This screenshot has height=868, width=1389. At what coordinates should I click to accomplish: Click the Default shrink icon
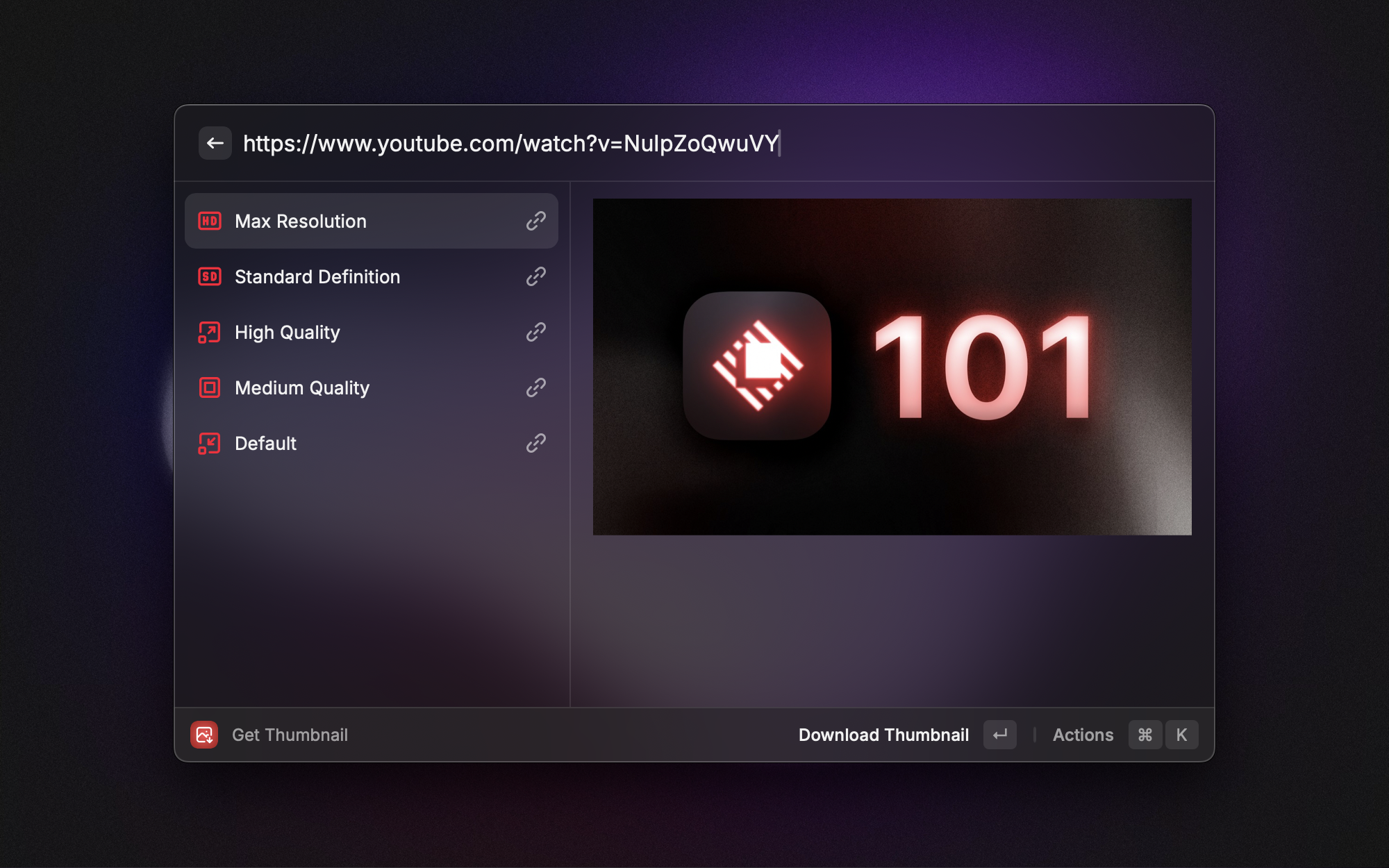210,443
